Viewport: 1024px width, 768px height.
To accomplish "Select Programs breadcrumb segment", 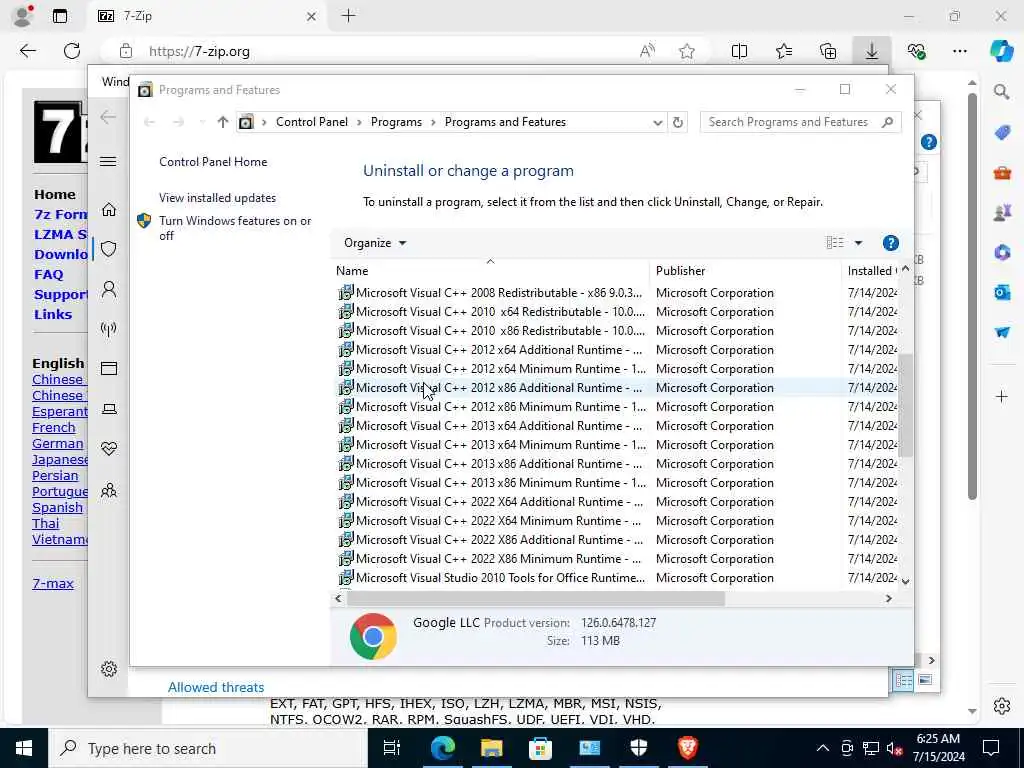I will pos(396,122).
